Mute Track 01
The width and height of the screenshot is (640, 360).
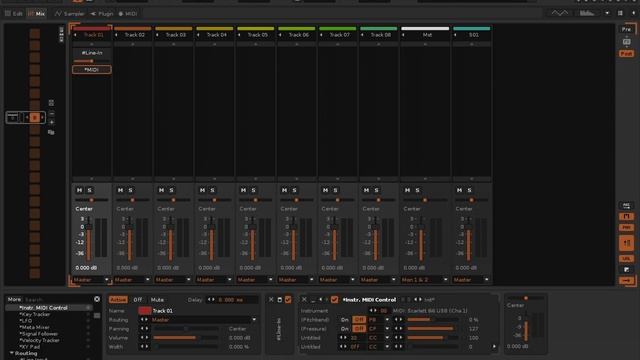click(79, 190)
